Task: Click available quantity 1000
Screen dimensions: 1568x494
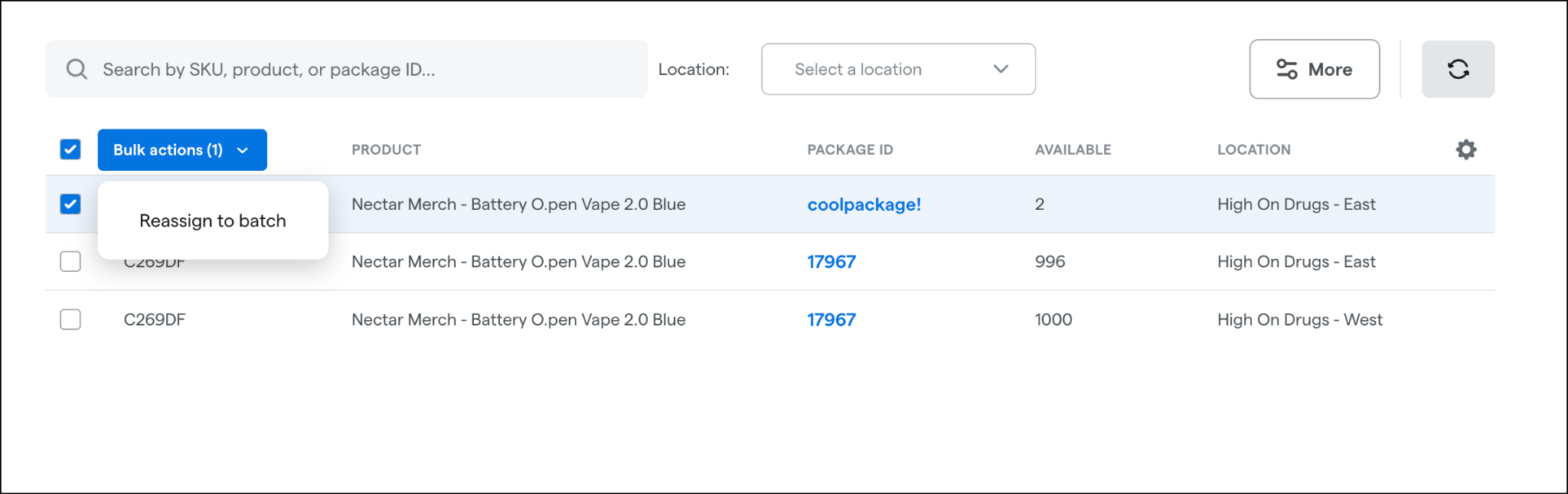Action: pos(1053,319)
